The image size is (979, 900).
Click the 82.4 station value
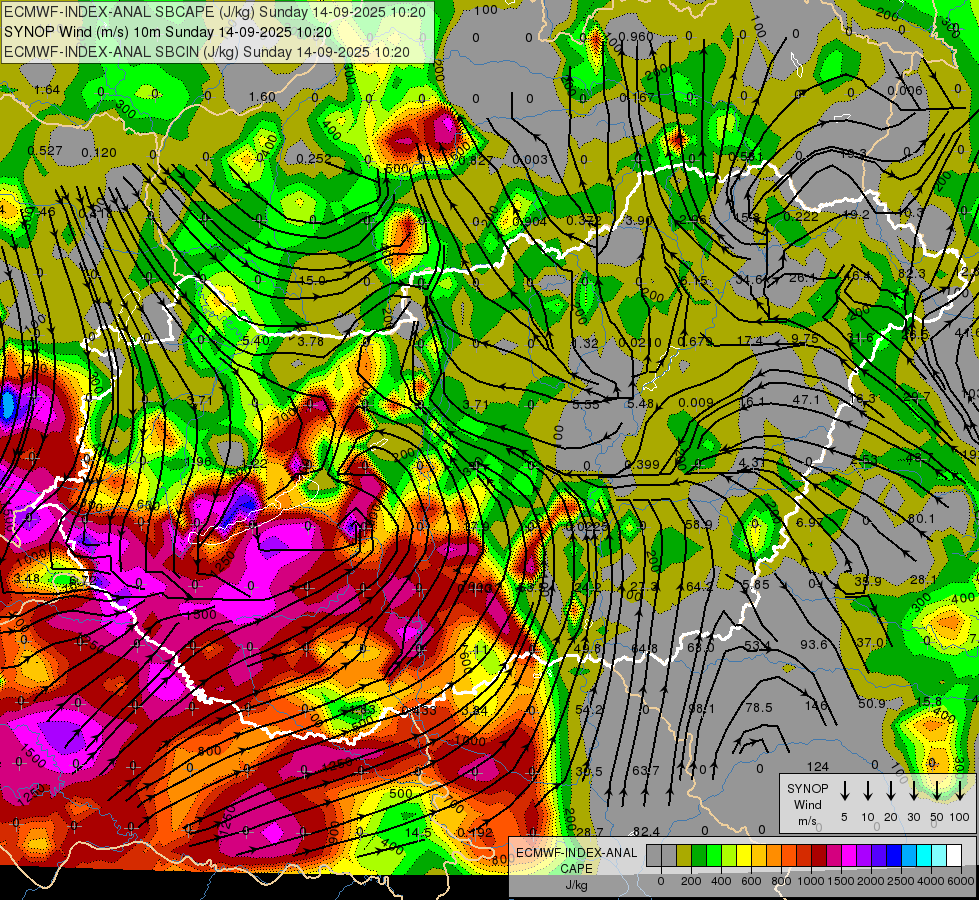(x=646, y=831)
